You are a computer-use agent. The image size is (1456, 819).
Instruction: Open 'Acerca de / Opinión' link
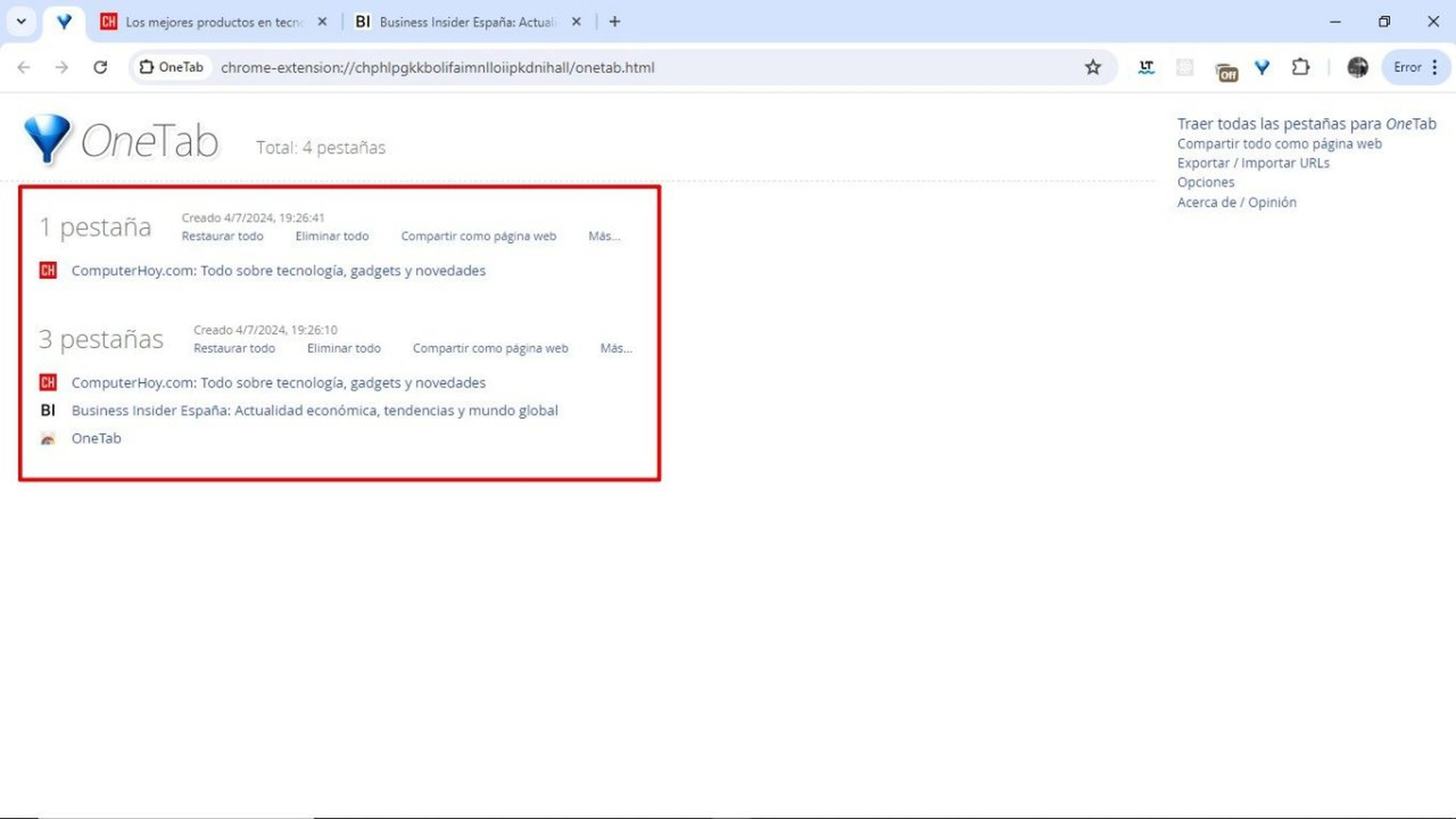point(1237,202)
